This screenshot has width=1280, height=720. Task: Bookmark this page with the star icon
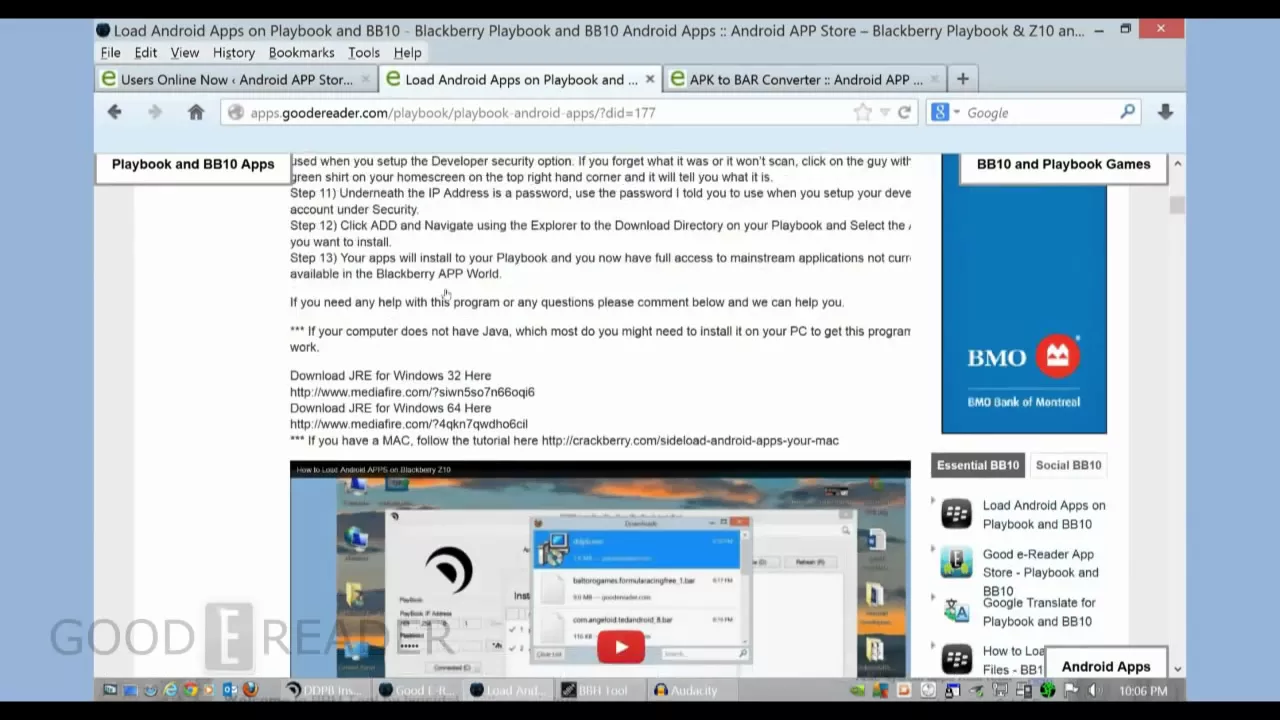point(862,113)
